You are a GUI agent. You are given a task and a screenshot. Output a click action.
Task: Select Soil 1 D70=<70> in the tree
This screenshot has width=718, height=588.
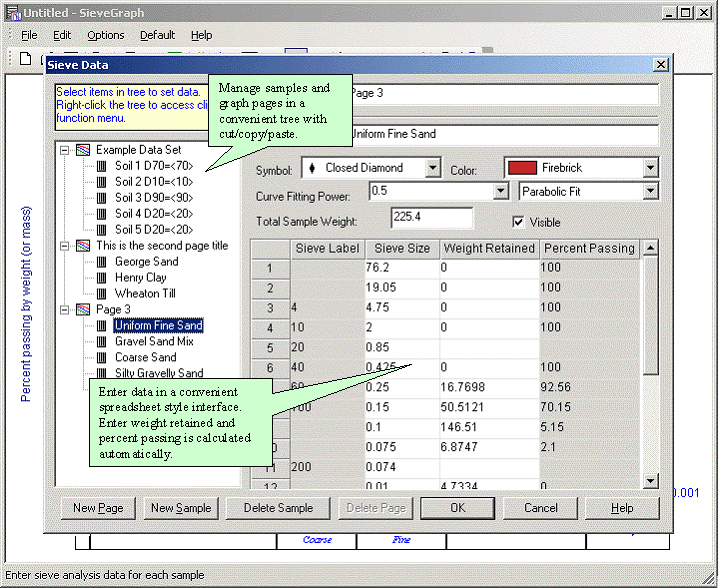[x=154, y=166]
